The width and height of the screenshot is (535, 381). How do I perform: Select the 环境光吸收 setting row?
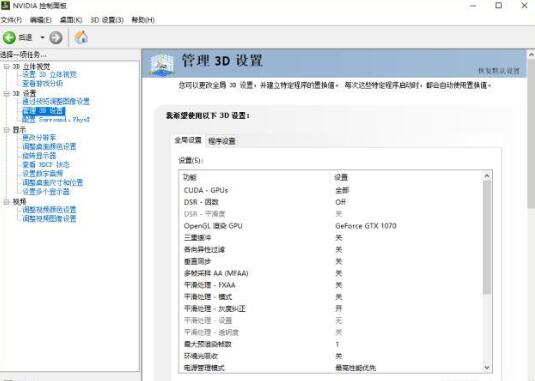[x=331, y=356]
